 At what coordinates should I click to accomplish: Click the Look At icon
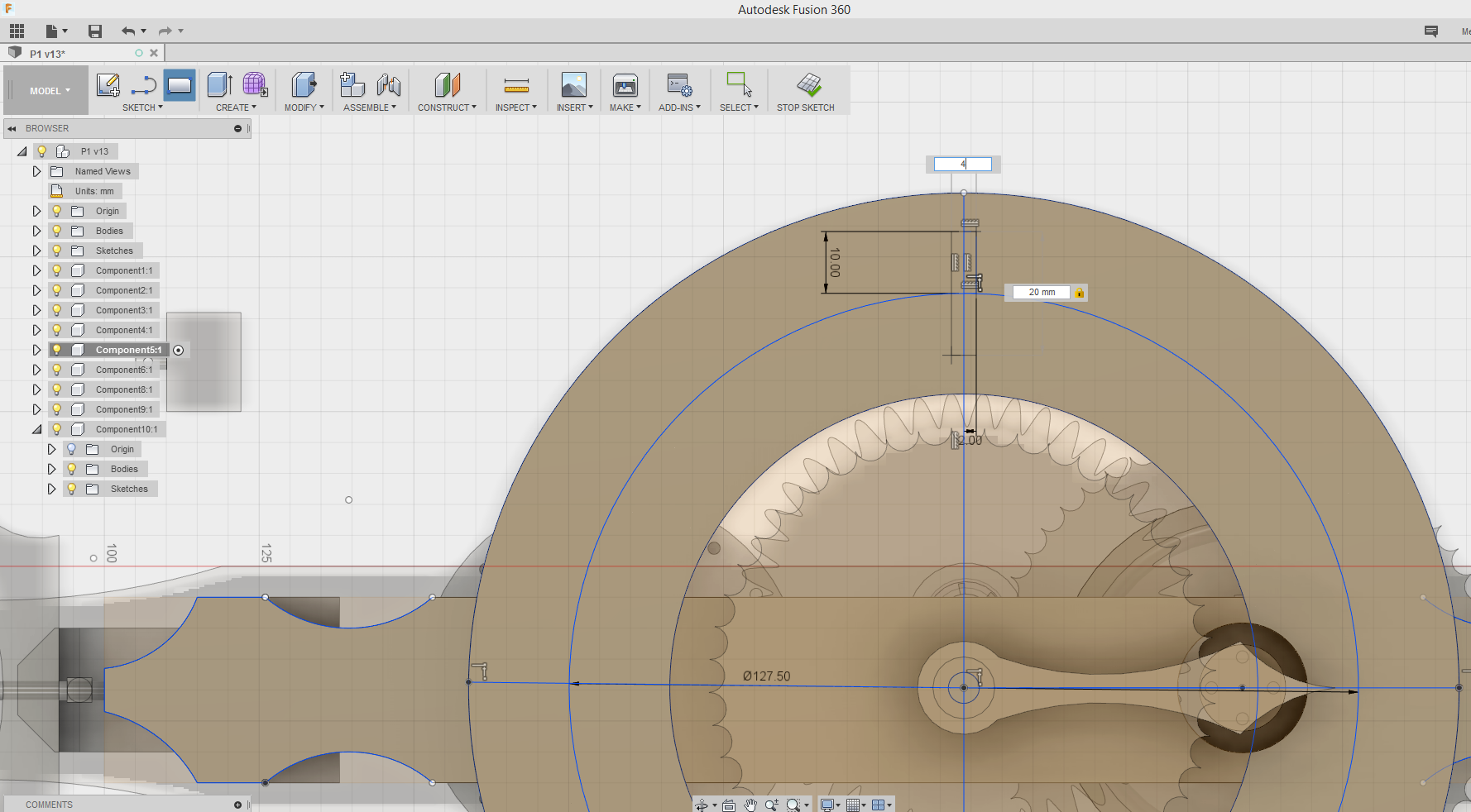point(729,805)
